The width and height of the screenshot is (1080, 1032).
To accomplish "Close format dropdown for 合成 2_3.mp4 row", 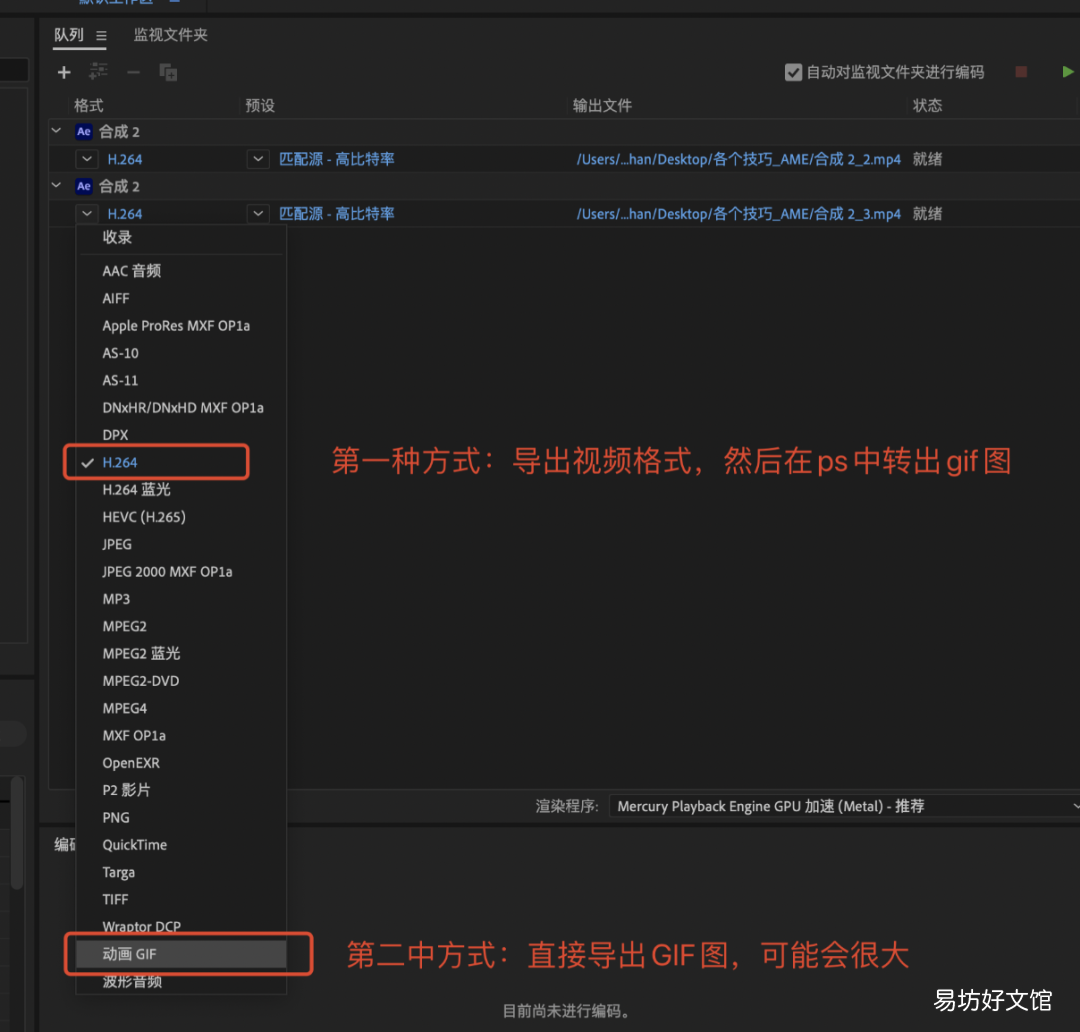I will [87, 214].
